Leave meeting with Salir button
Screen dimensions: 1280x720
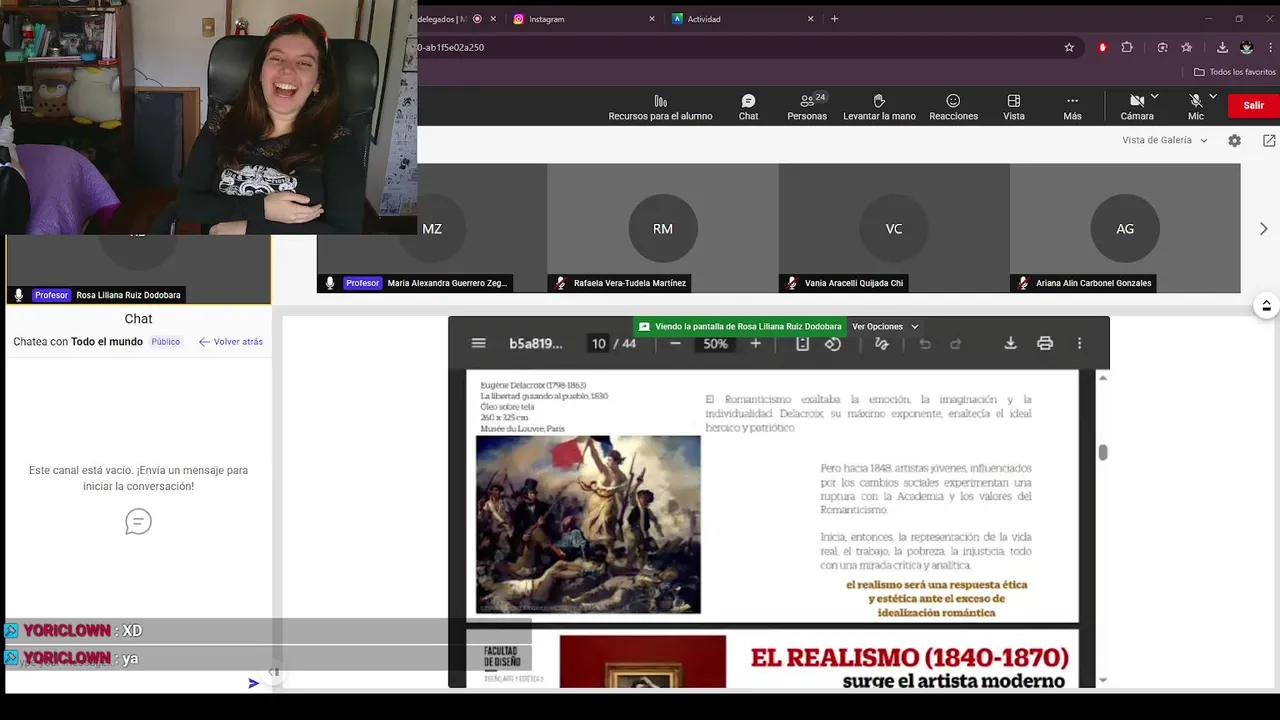(x=1253, y=105)
